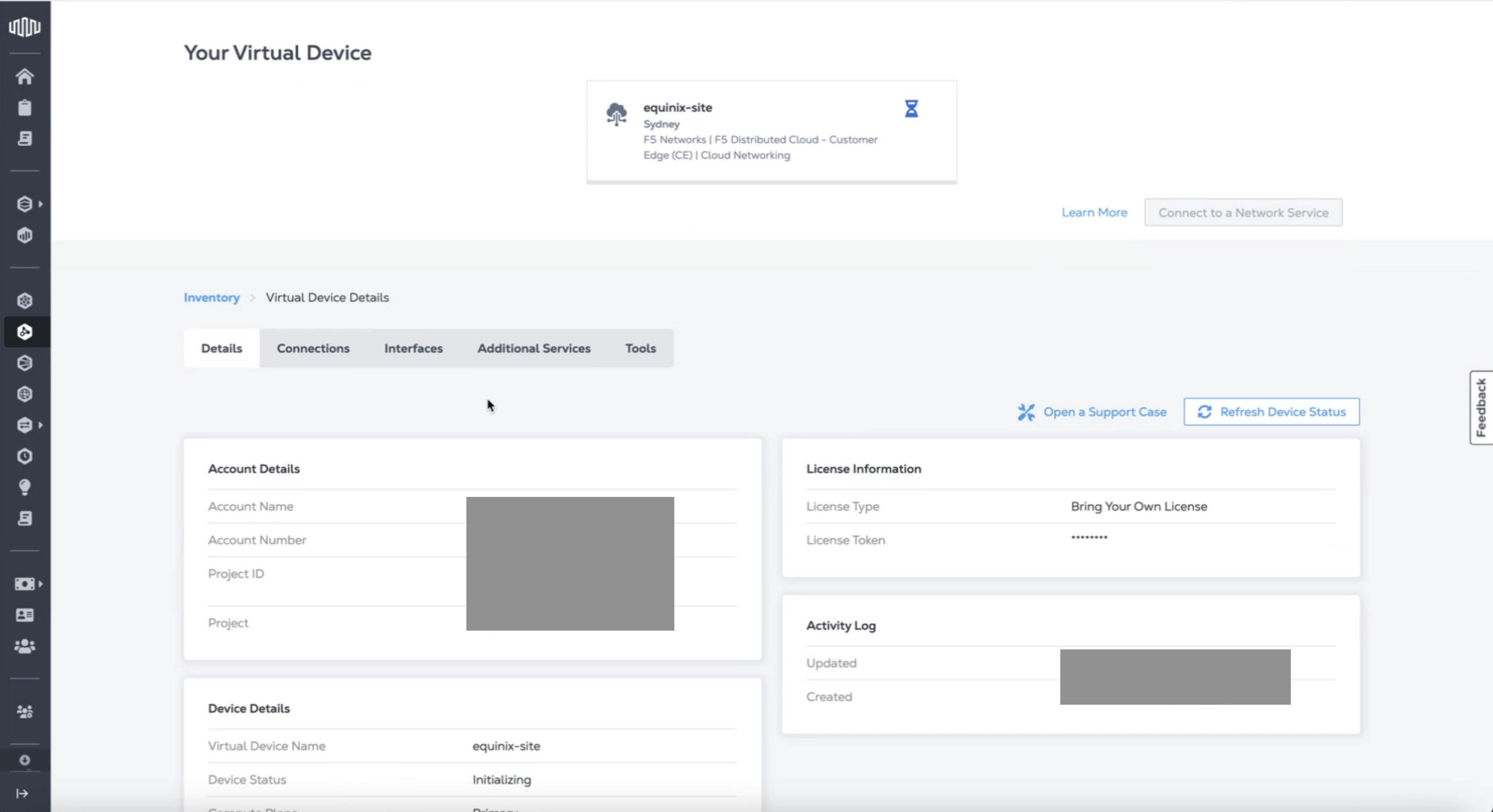Click the globe hexagon icon in the sidebar

coord(25,394)
